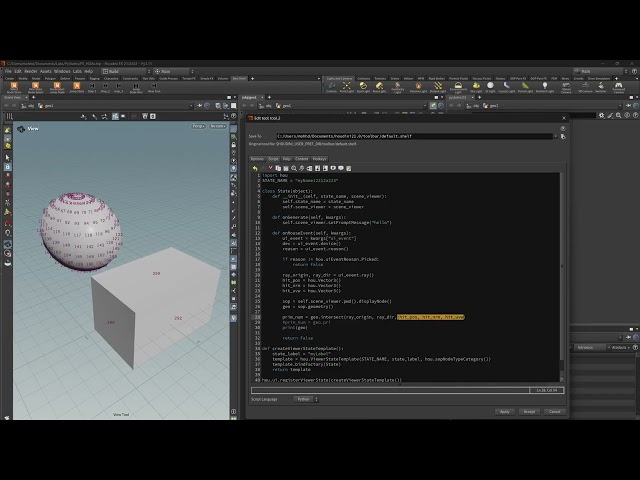The height and width of the screenshot is (480, 640).
Task: Click the find magnifier in script editor toolbar
Action: [x=293, y=168]
